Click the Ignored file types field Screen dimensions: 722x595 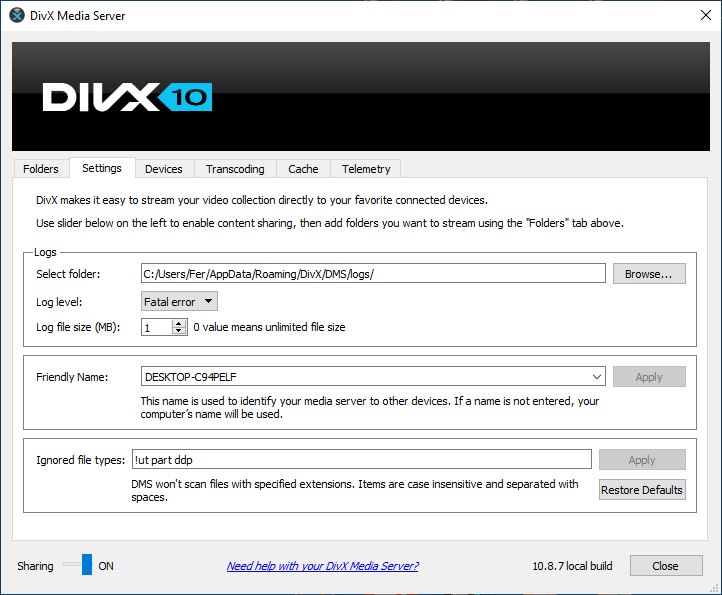pyautogui.click(x=361, y=460)
